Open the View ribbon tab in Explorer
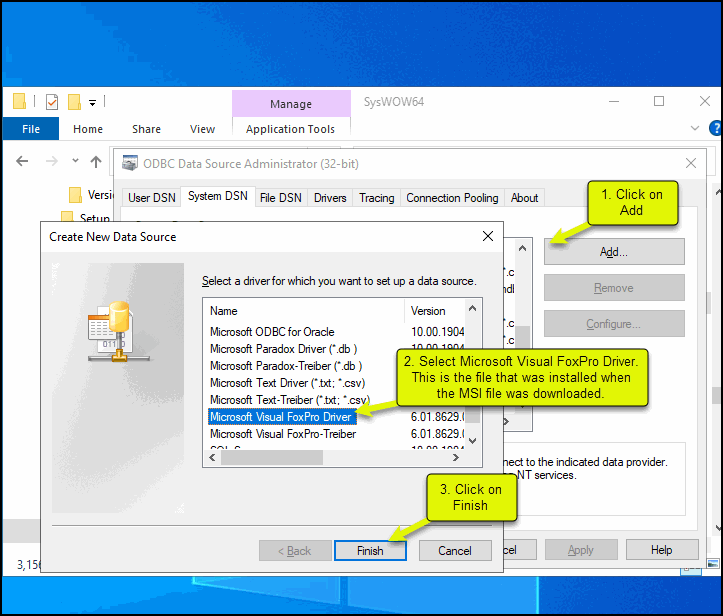 coord(202,129)
